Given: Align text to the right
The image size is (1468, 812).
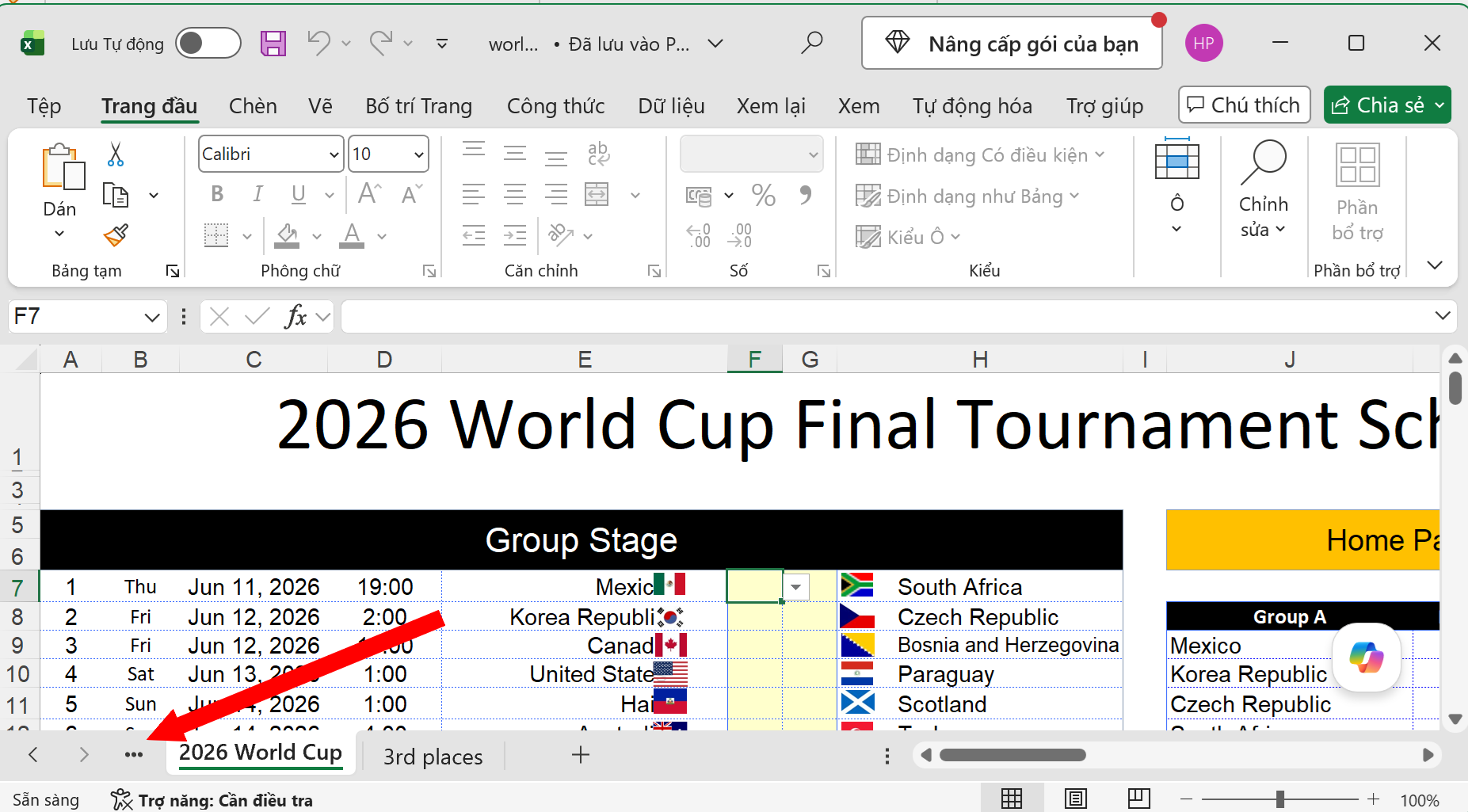Looking at the screenshot, I should pyautogui.click(x=556, y=194).
